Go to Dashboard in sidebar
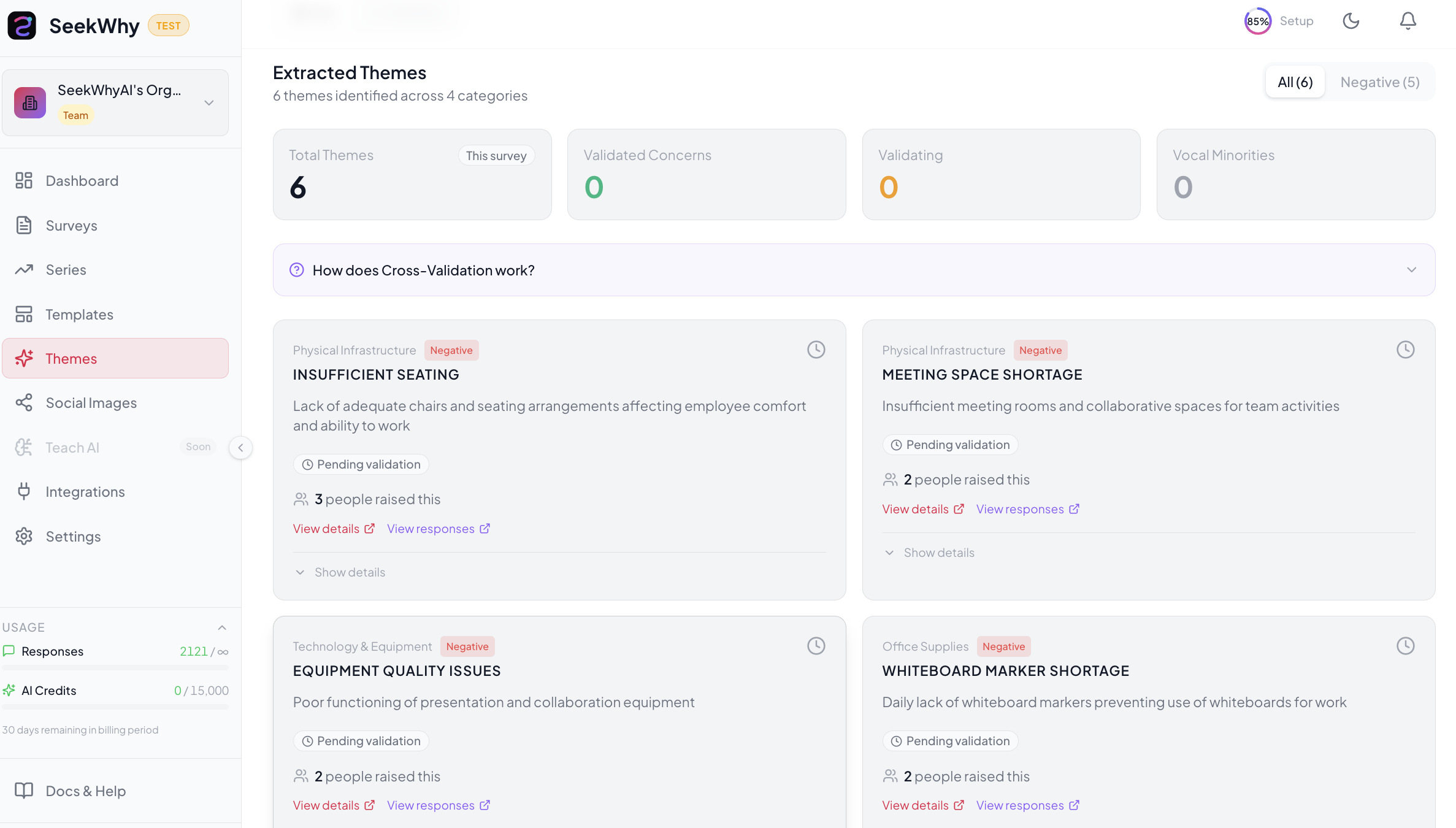This screenshot has height=828, width=1456. [82, 181]
